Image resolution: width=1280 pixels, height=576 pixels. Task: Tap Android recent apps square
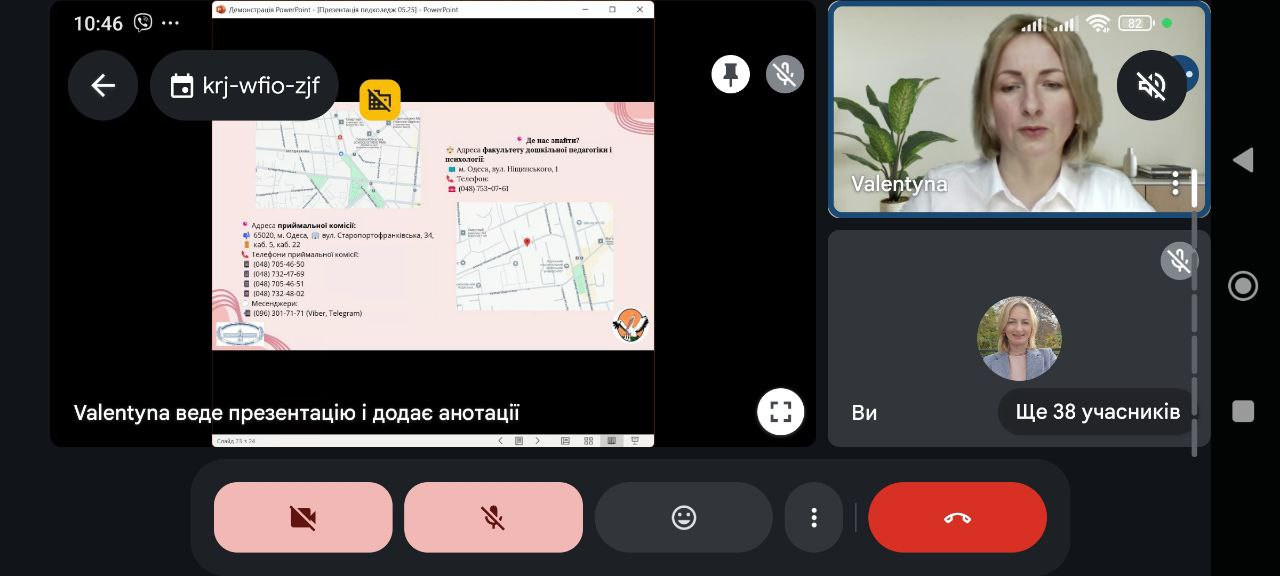tap(1243, 411)
